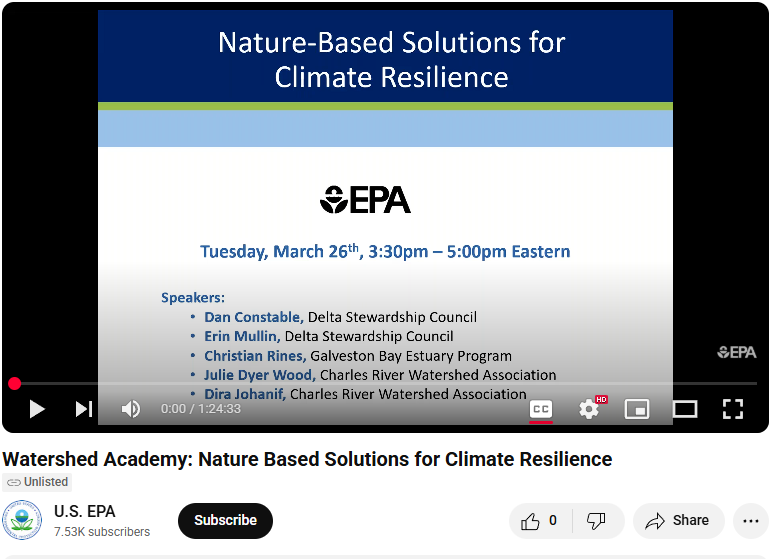Play the video
This screenshot has height=559, width=771.
coord(36,409)
